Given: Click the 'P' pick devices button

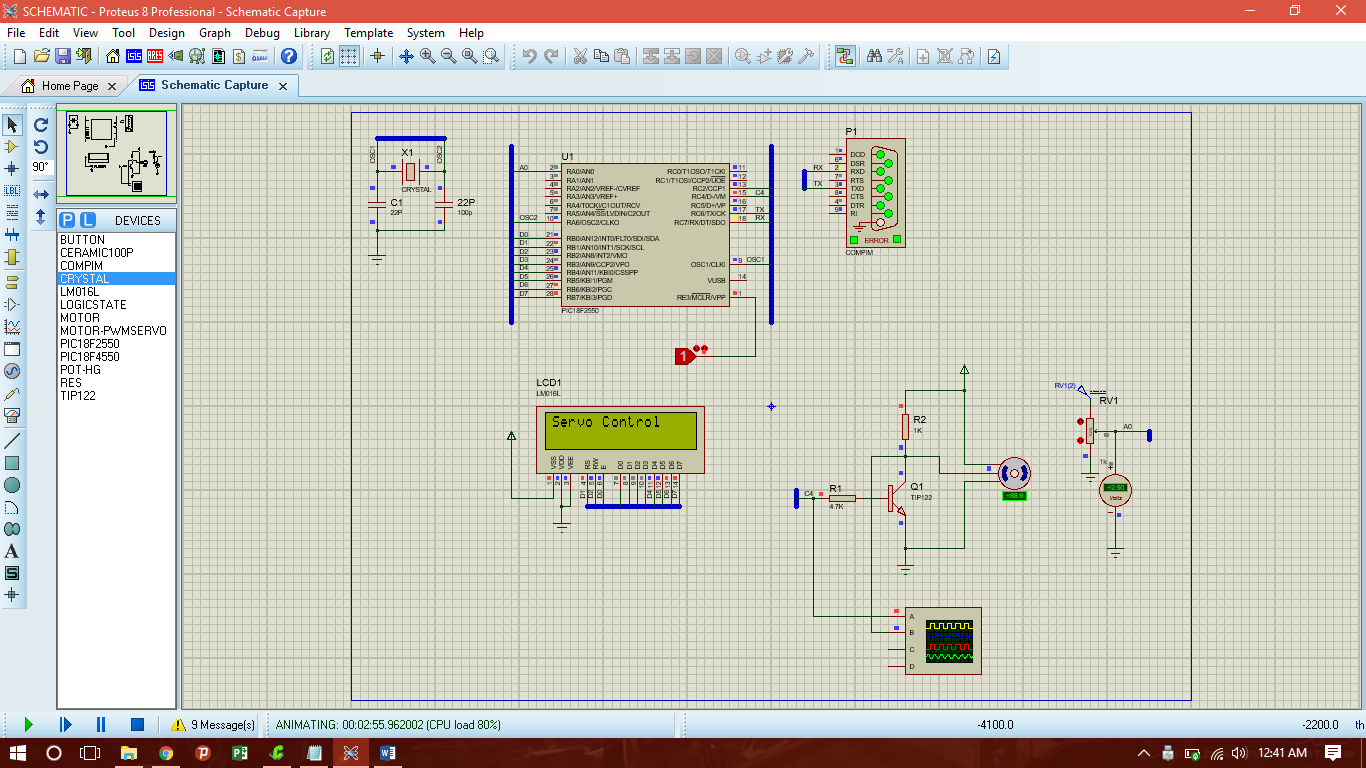Looking at the screenshot, I should click(x=67, y=220).
